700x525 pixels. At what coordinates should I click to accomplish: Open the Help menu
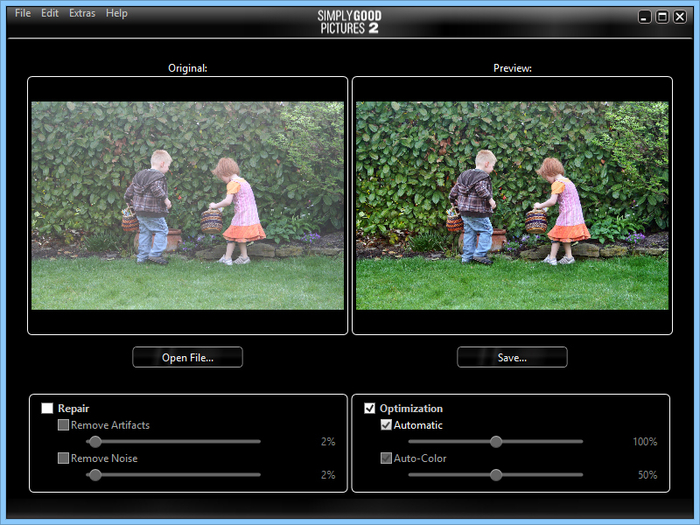pos(117,13)
